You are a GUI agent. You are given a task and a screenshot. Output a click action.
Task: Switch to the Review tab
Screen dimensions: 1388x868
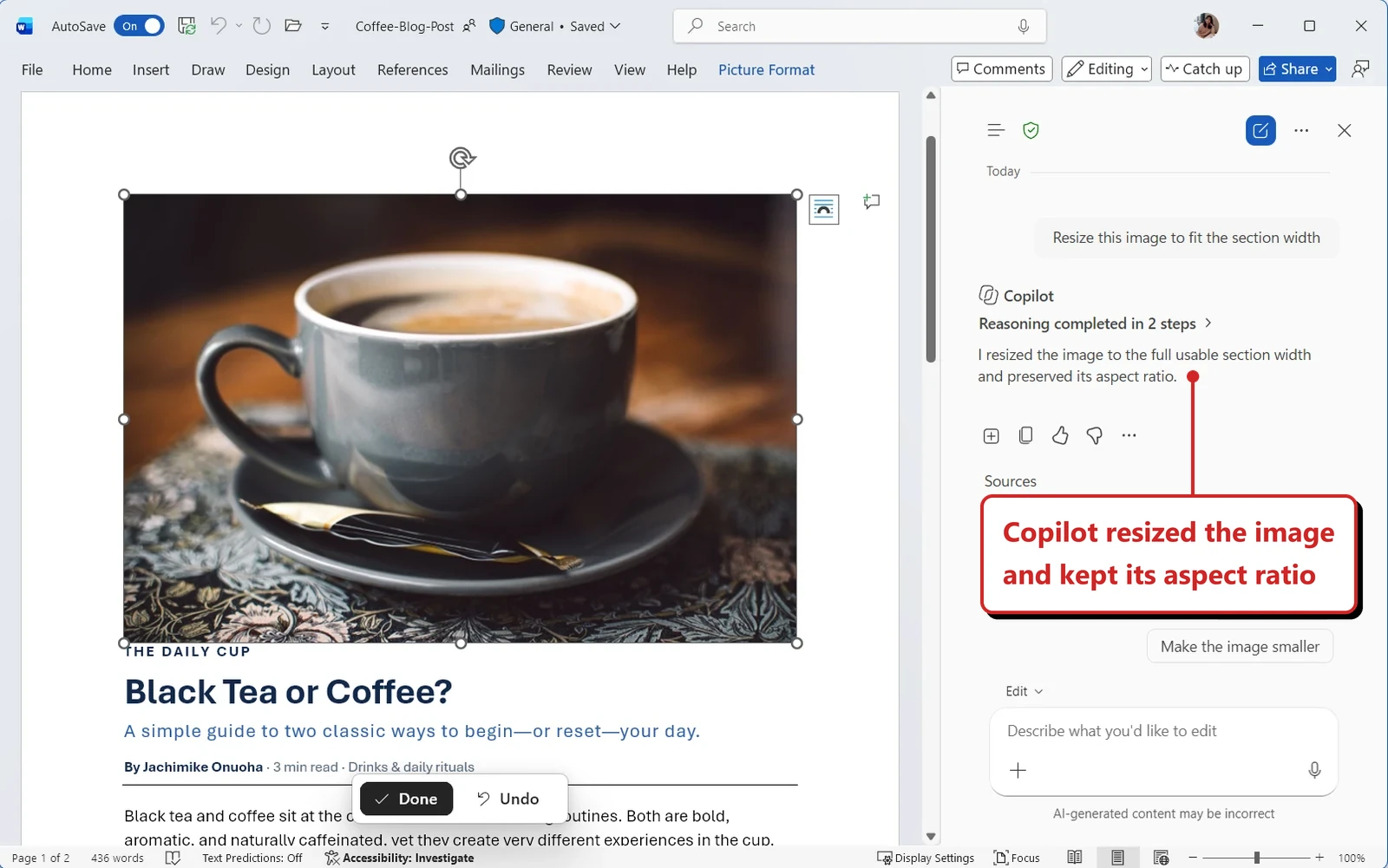pos(569,69)
